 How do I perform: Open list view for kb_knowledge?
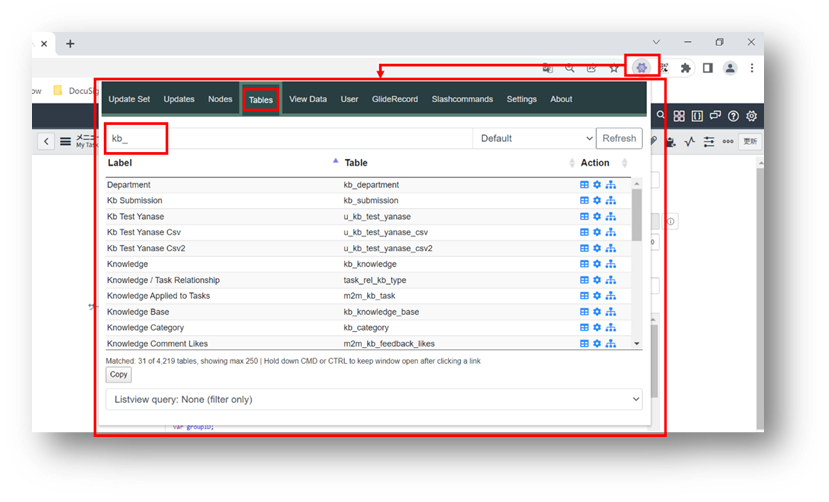[584, 264]
